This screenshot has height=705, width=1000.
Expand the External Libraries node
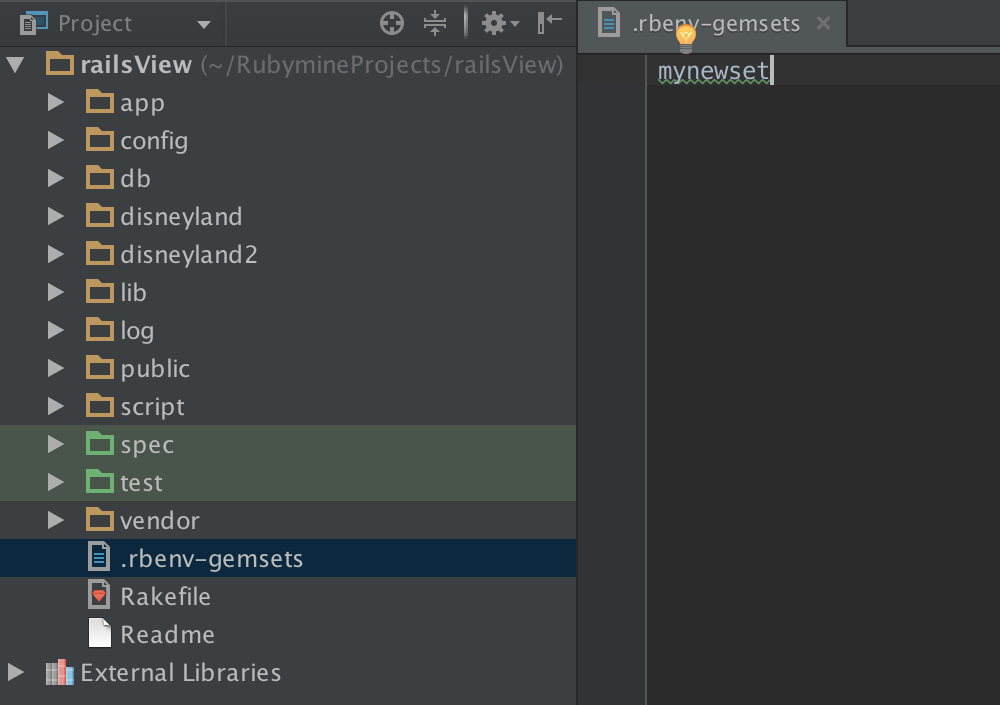click(16, 671)
